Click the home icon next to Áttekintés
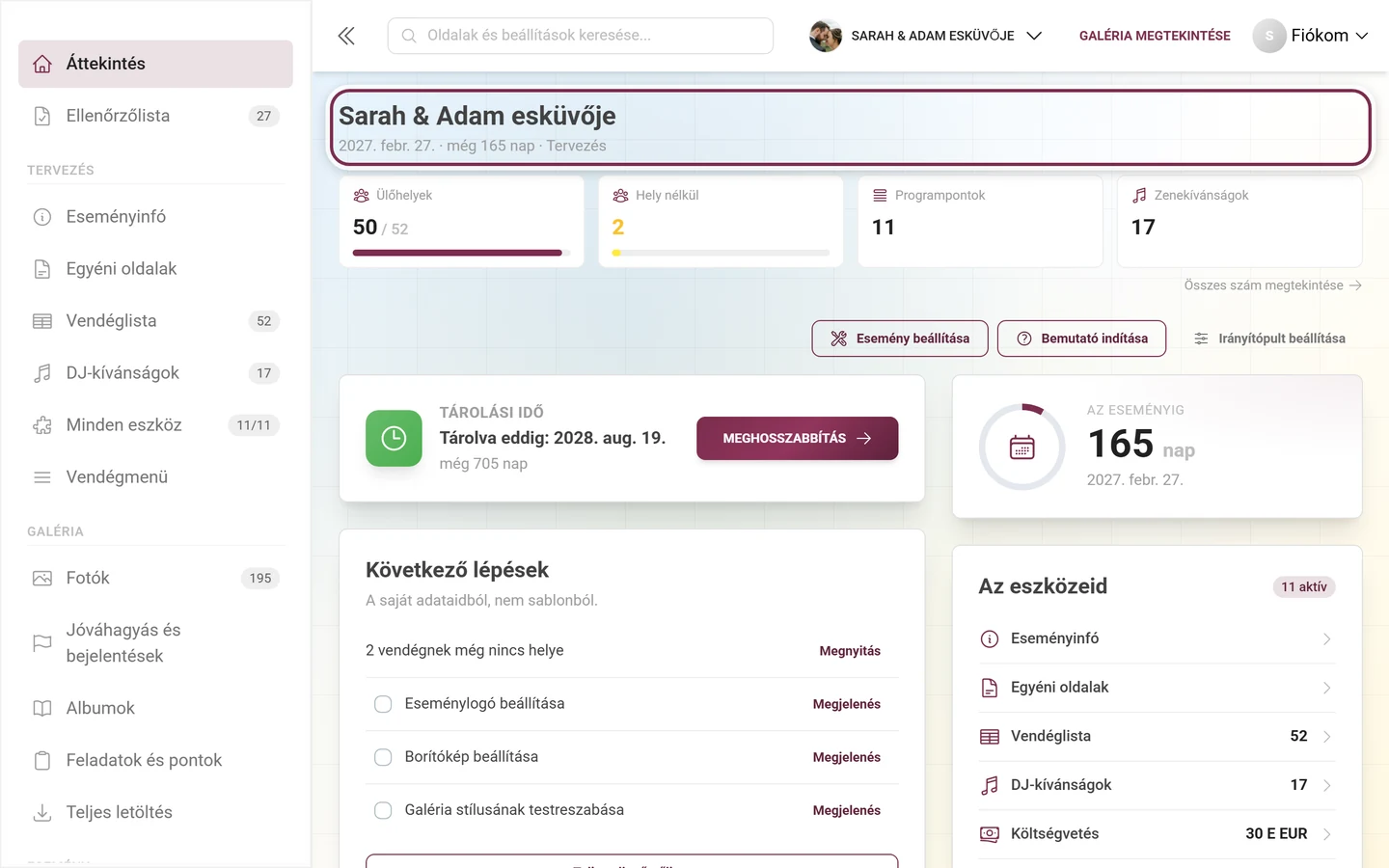The height and width of the screenshot is (868, 1389). (42, 64)
